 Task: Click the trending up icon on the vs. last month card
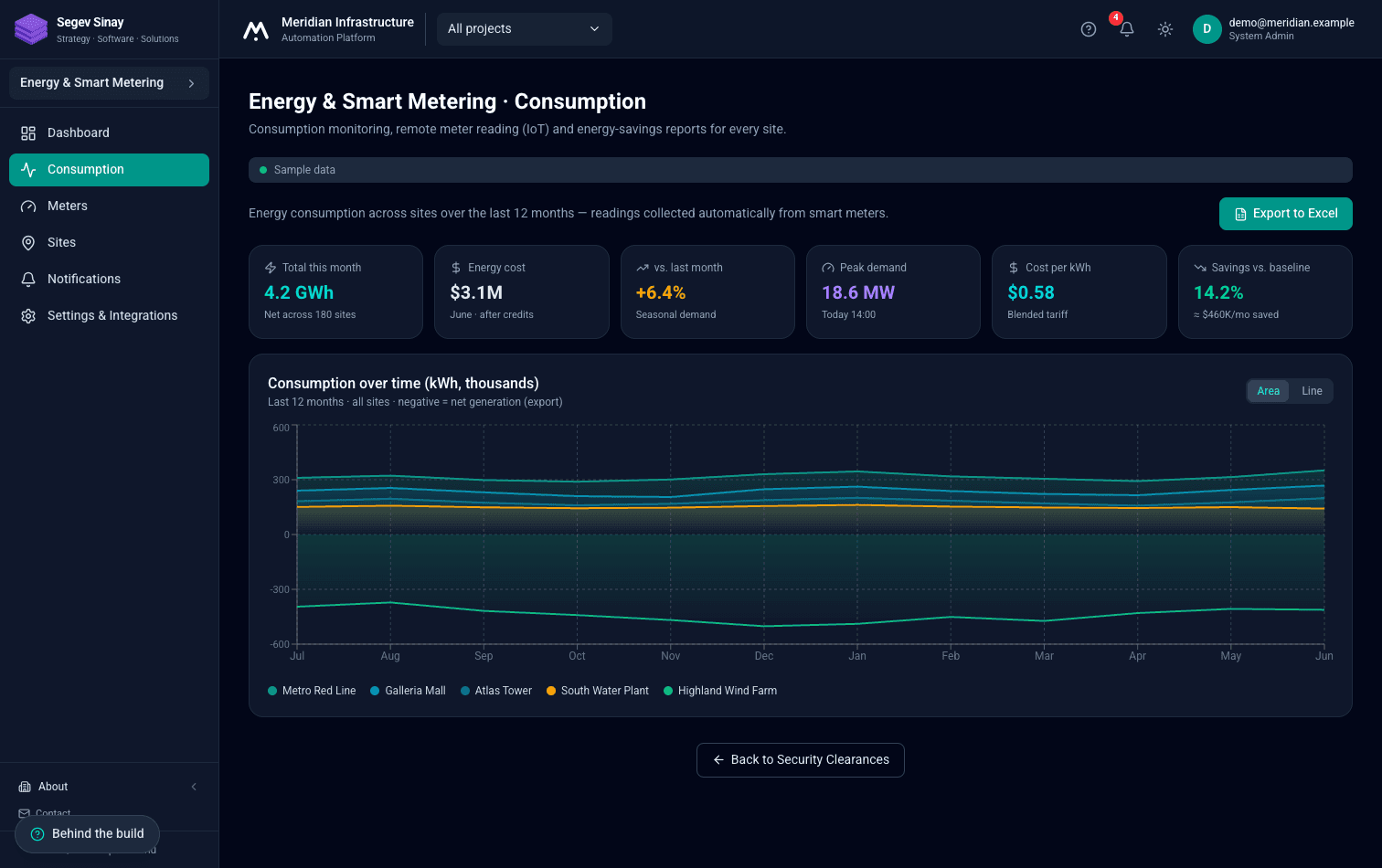(x=643, y=268)
